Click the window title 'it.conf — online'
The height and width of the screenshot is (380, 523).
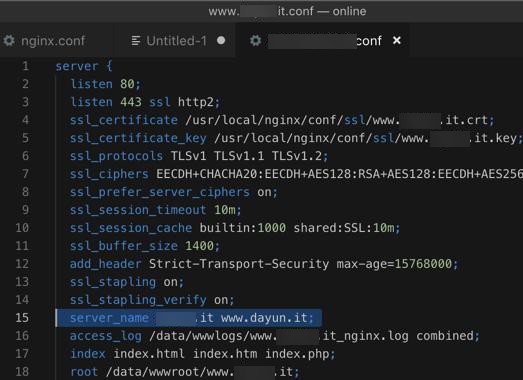tap(322, 11)
